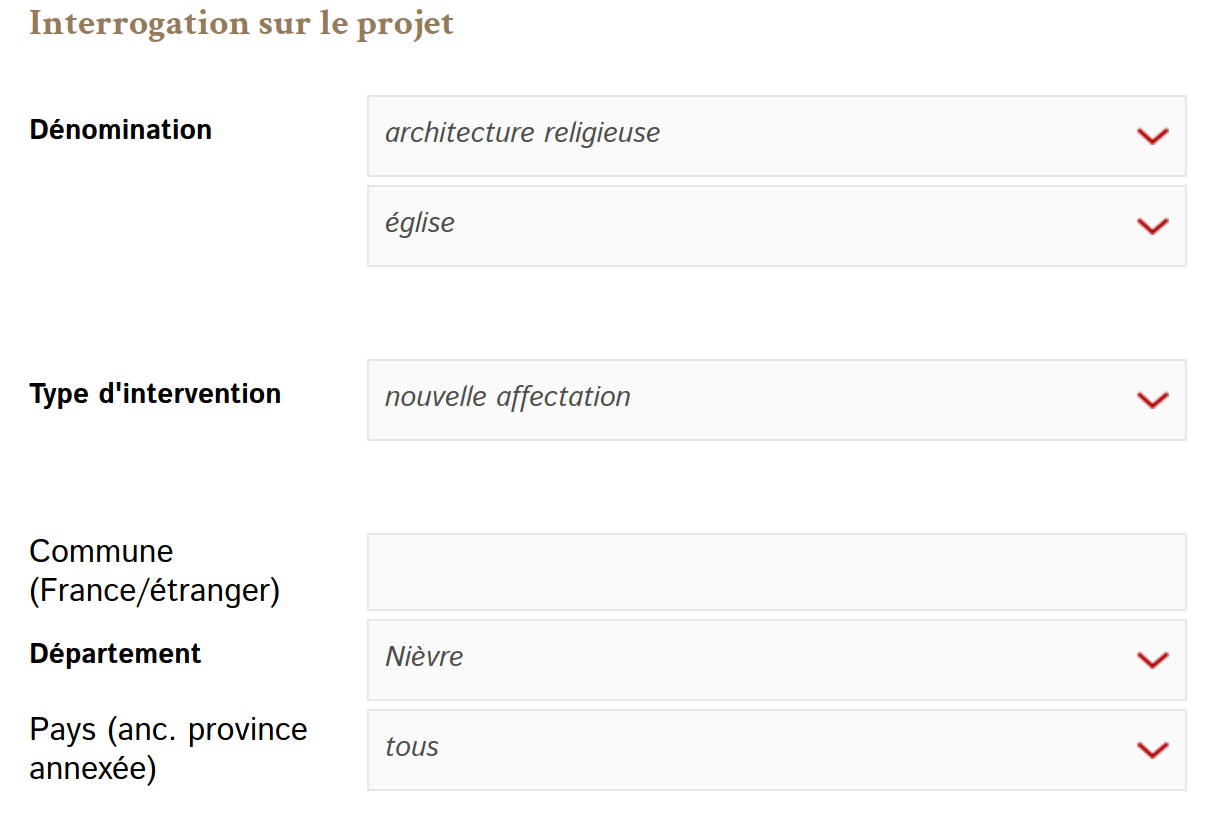Click the red chevron beside tous
This screenshot has width=1222, height=830.
(x=1152, y=750)
